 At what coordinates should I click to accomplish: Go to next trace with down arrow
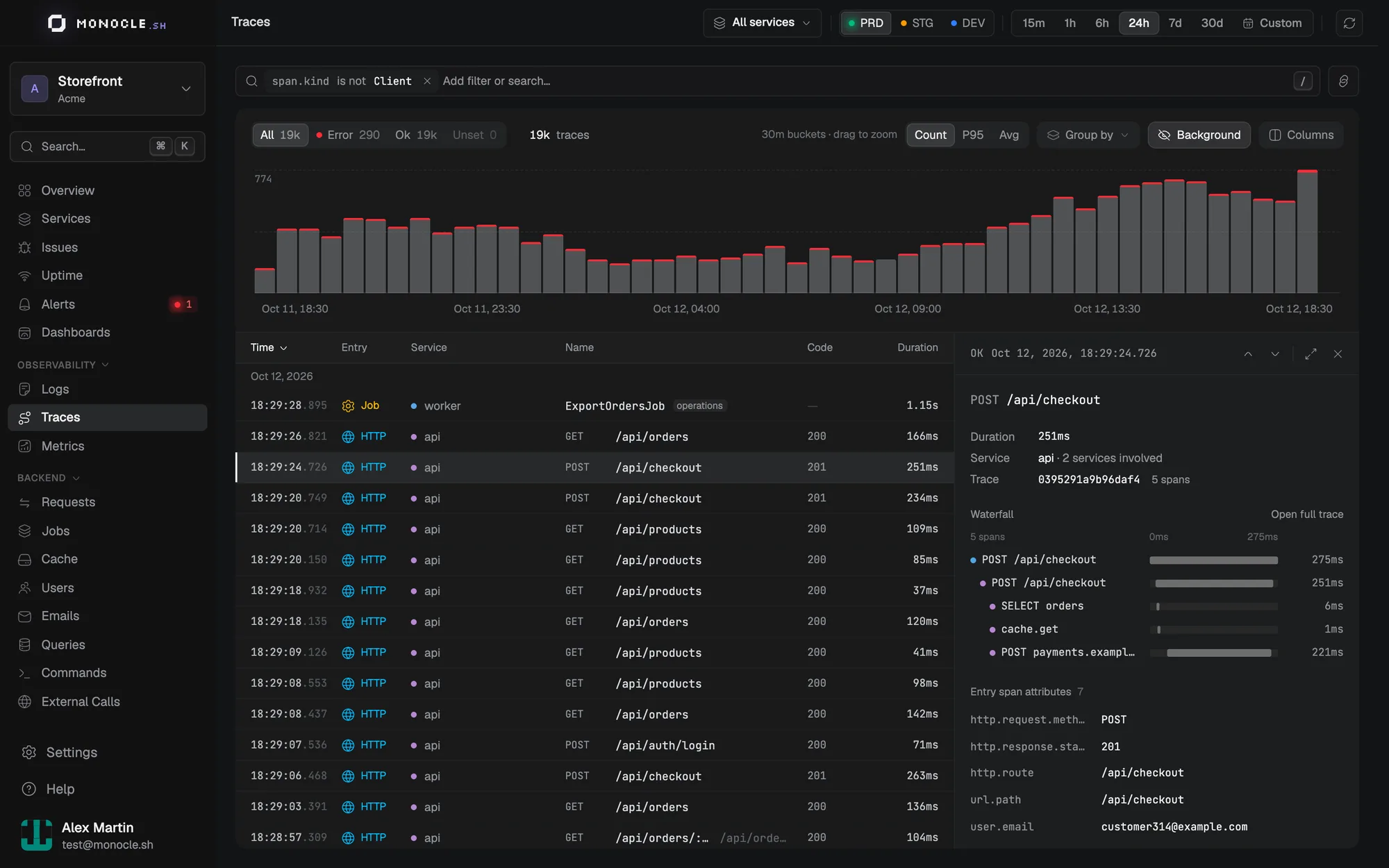[1275, 354]
